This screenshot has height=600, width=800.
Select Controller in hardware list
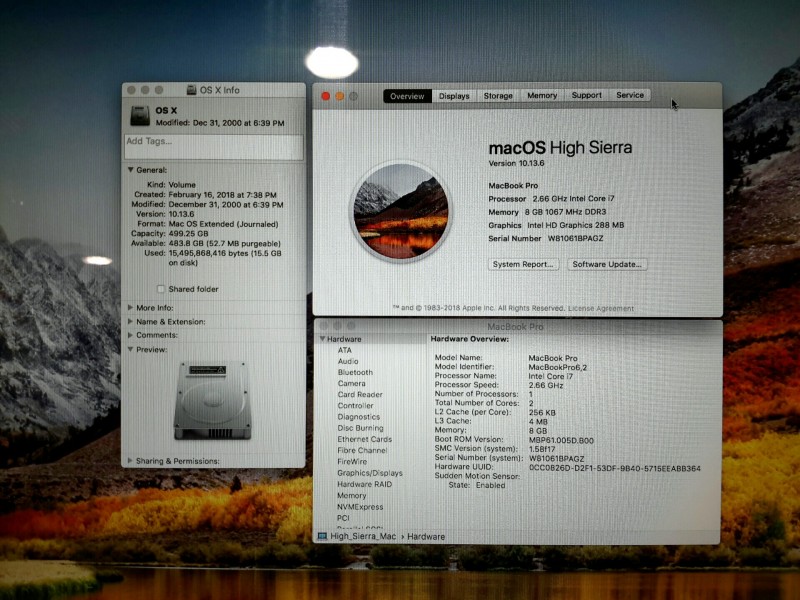(x=355, y=406)
